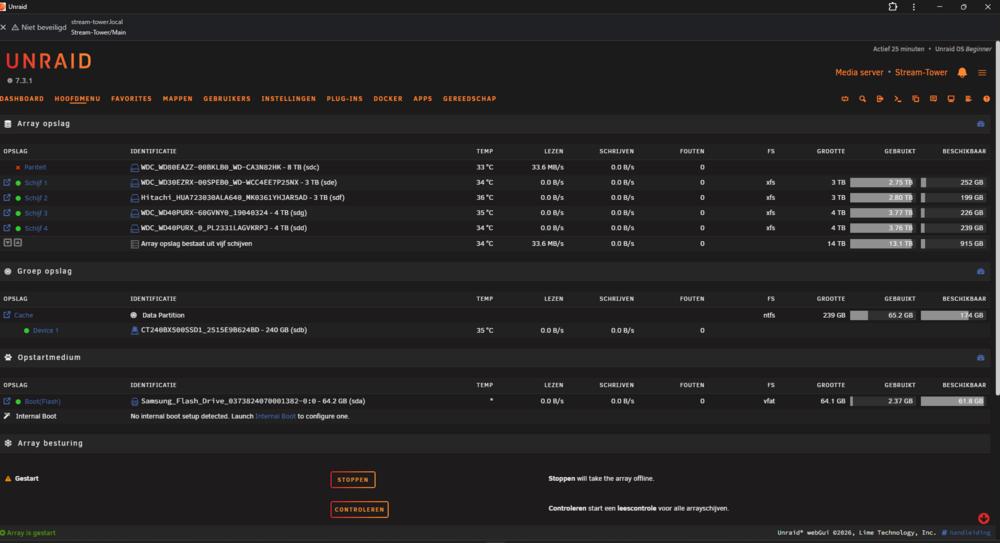This screenshot has height=543, width=1000.
Task: Click the flash icon before Samsung_Flash_Drive
Action: point(135,401)
